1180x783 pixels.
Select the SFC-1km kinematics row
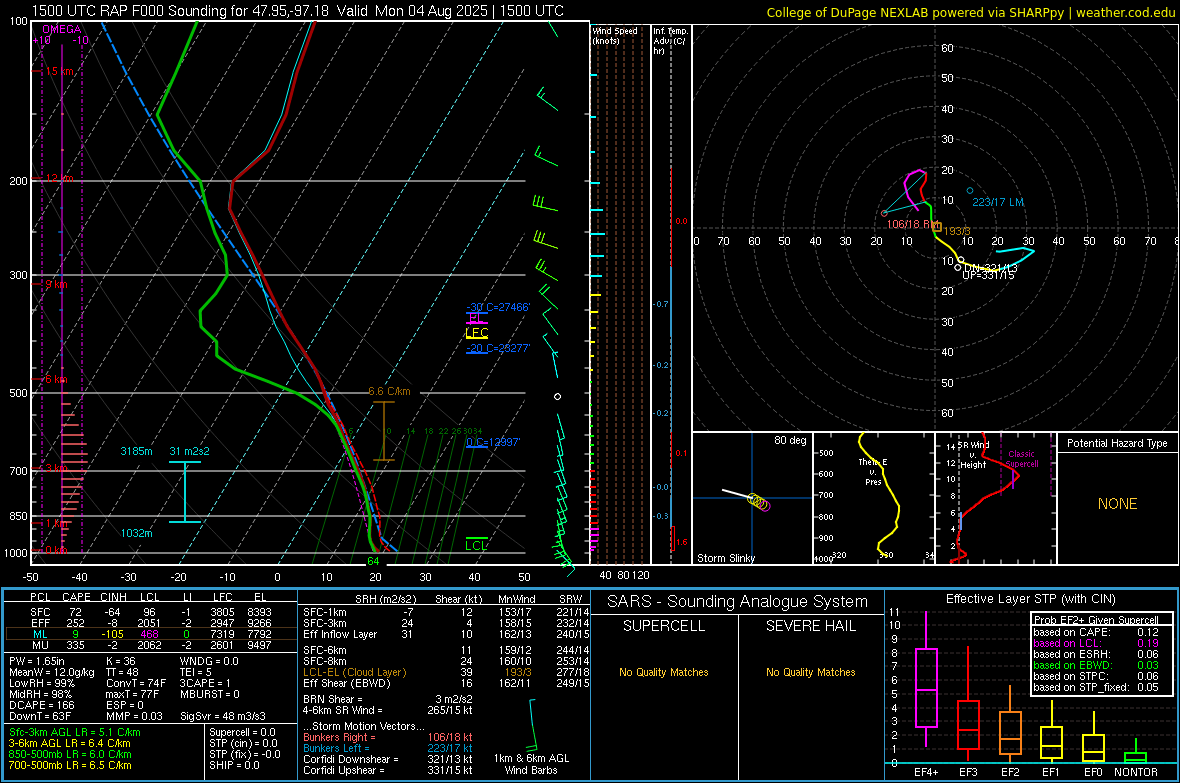[x=446, y=612]
